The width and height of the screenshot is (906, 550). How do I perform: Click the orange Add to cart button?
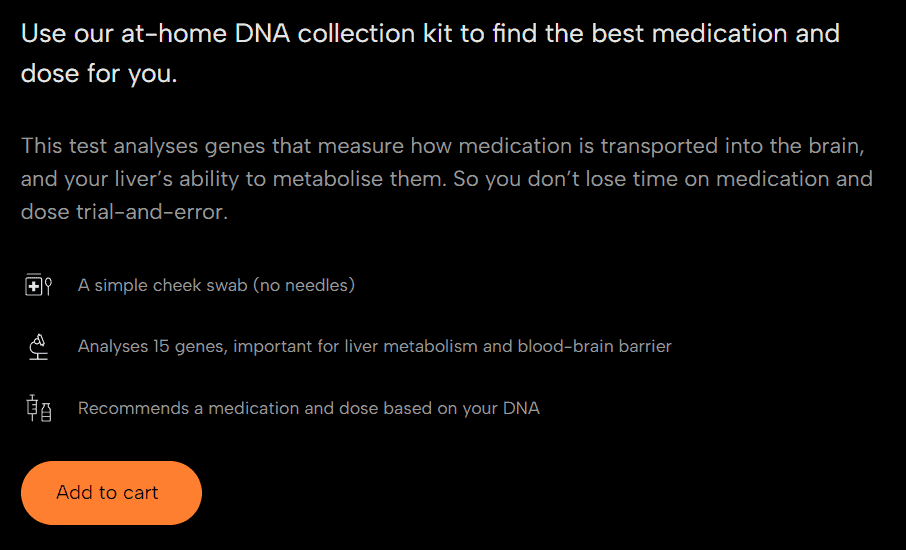pyautogui.click(x=111, y=493)
